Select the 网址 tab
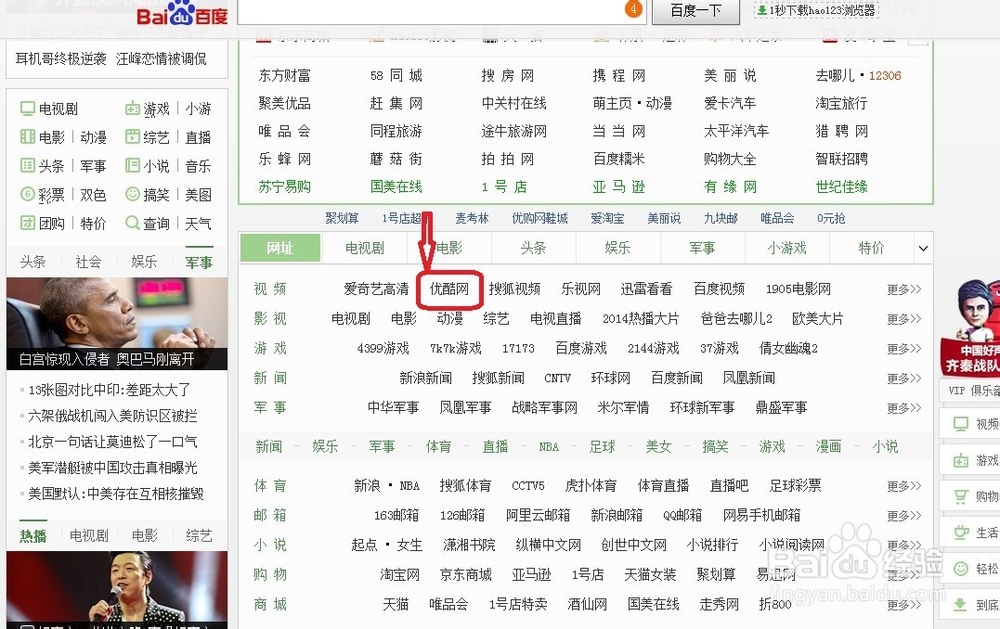Viewport: 1000px width, 629px height. [x=280, y=248]
